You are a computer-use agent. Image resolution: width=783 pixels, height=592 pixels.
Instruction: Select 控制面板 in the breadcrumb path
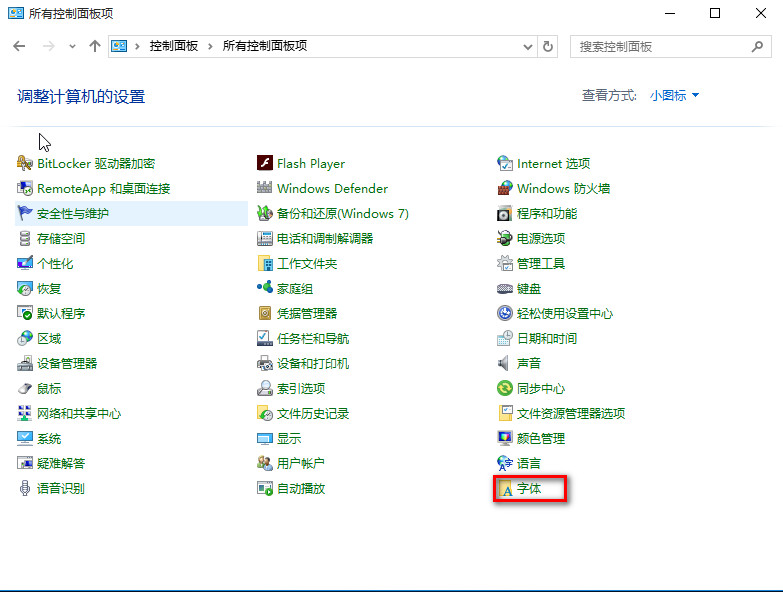pyautogui.click(x=174, y=46)
